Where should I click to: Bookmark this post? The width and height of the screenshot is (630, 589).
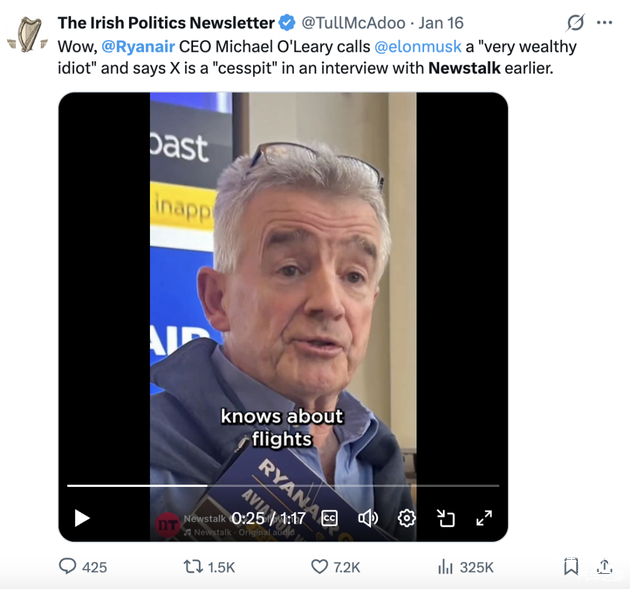[x=571, y=566]
